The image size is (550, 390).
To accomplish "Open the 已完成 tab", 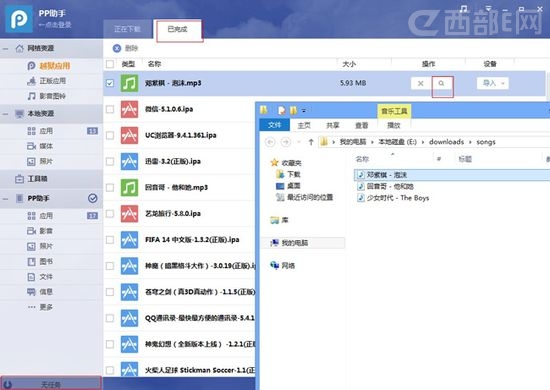I will point(177,29).
